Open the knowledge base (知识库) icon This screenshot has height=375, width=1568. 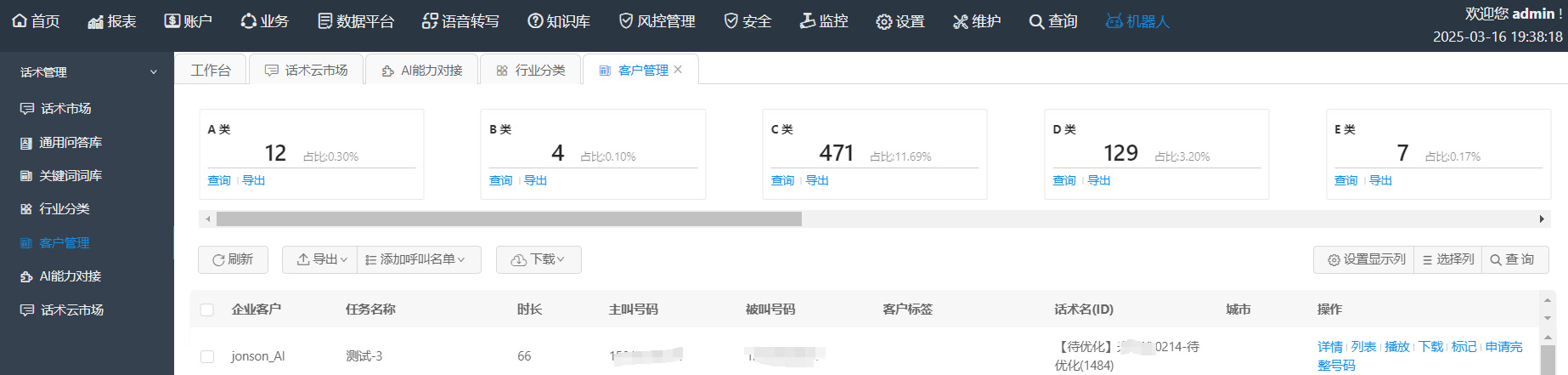pos(535,21)
